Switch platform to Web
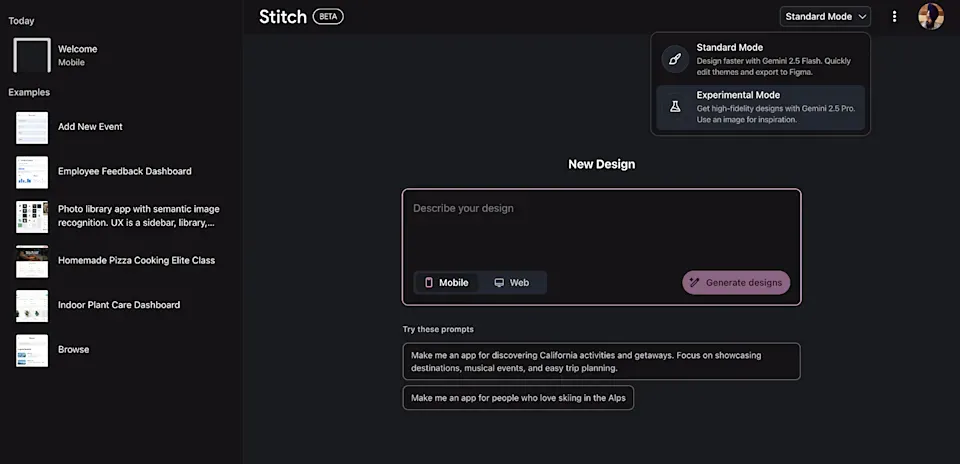 pyautogui.click(x=512, y=283)
